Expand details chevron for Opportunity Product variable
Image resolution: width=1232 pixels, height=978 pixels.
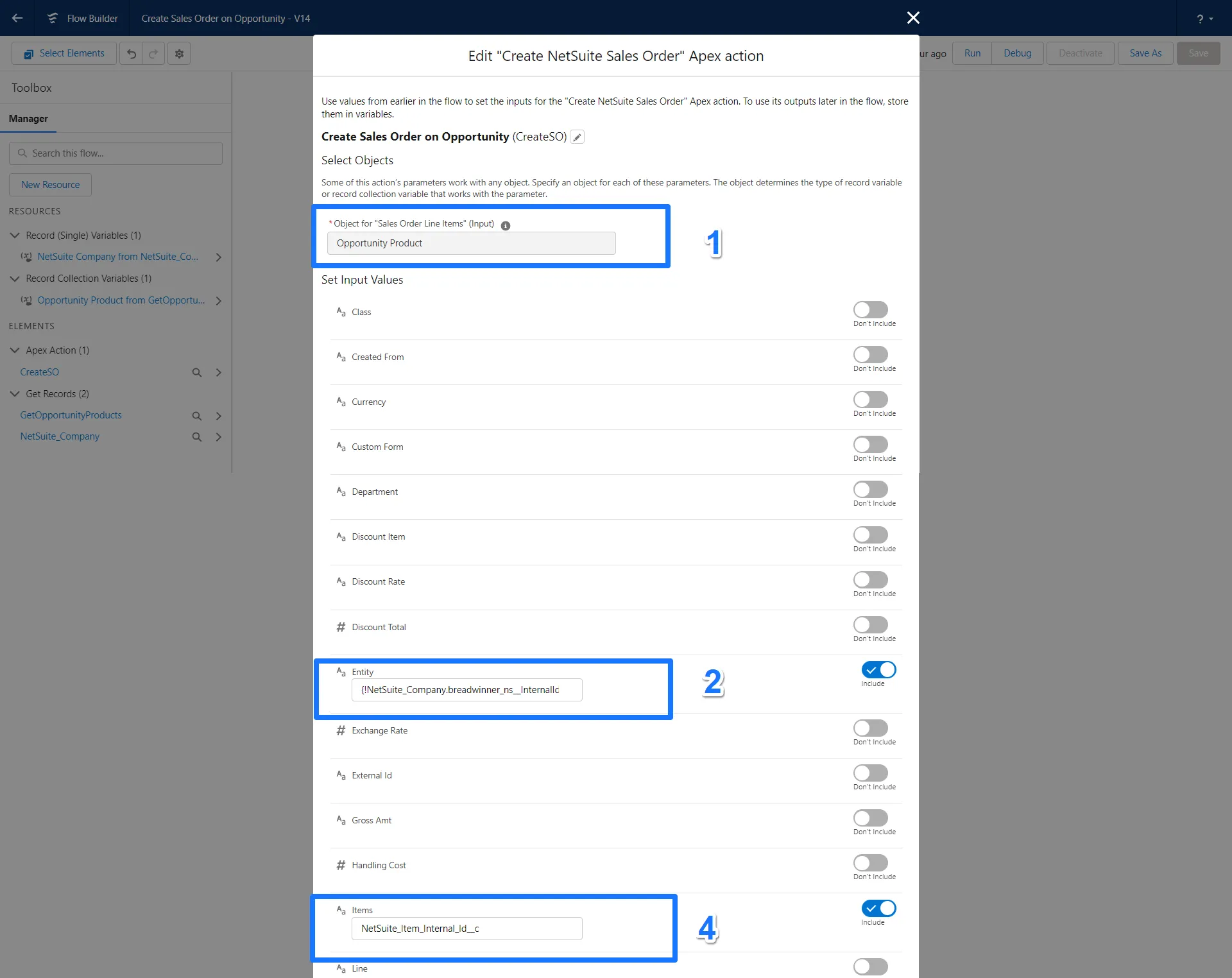pyautogui.click(x=219, y=301)
